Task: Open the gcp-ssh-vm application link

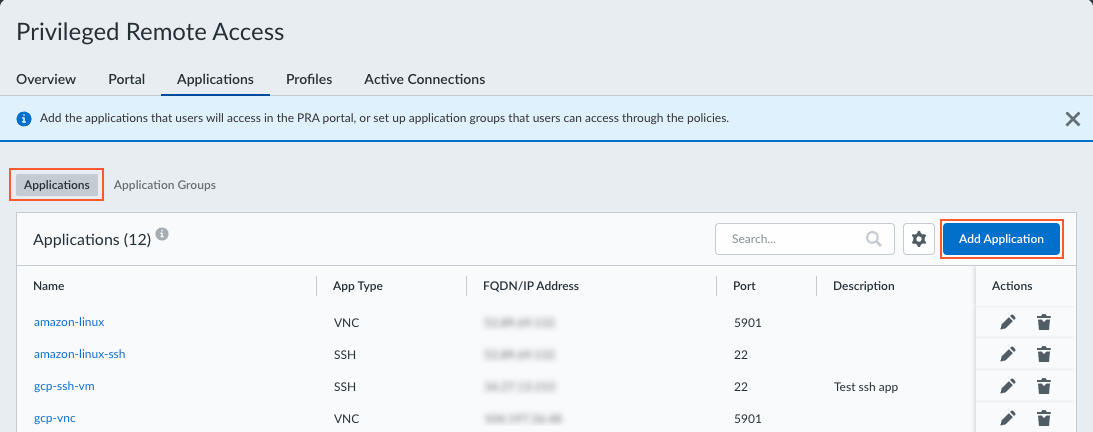Action: pyautogui.click(x=64, y=386)
